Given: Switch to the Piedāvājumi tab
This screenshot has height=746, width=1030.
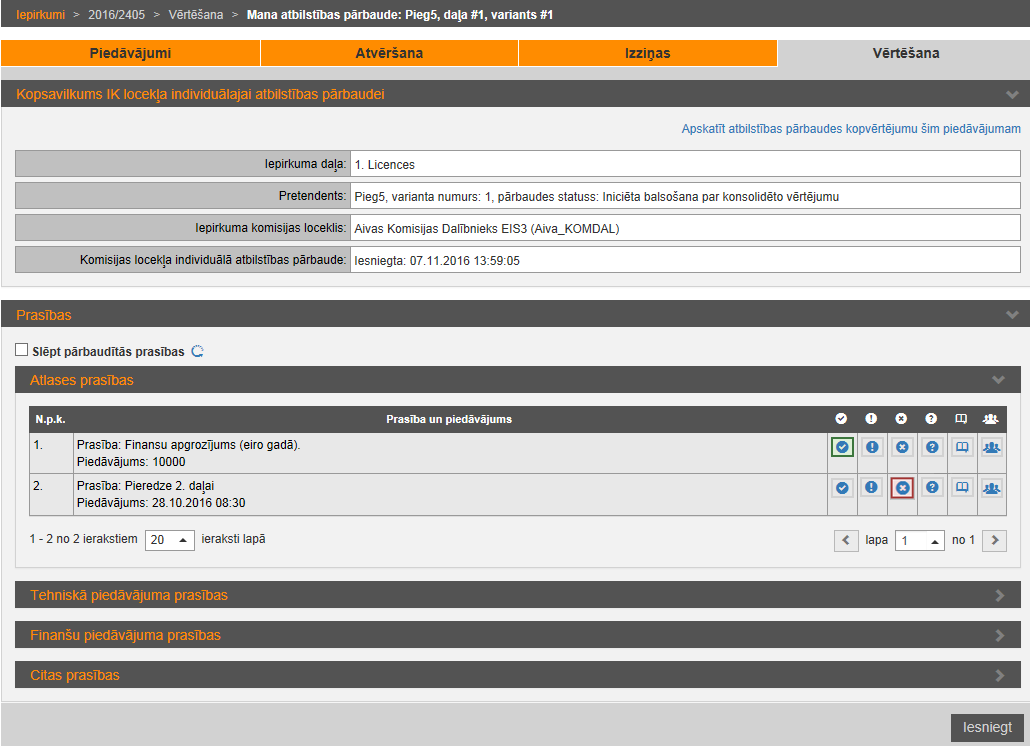Looking at the screenshot, I should pos(130,53).
